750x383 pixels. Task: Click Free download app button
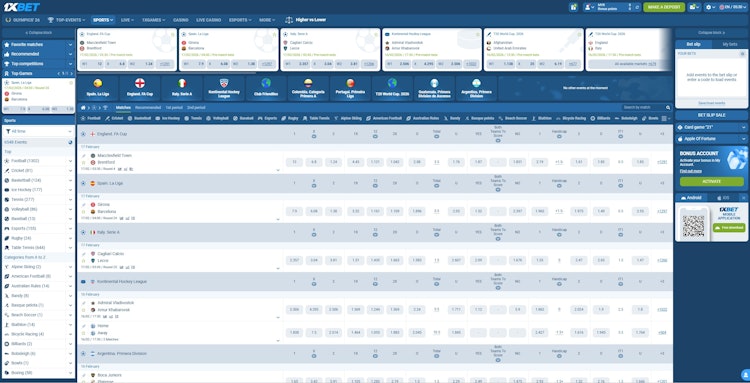point(729,228)
